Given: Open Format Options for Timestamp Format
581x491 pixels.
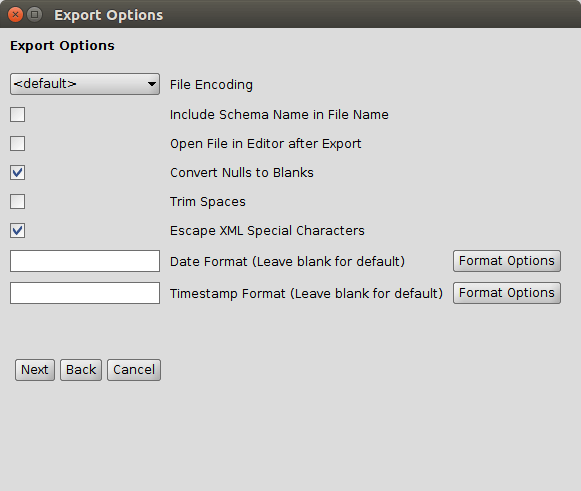Looking at the screenshot, I should point(507,293).
